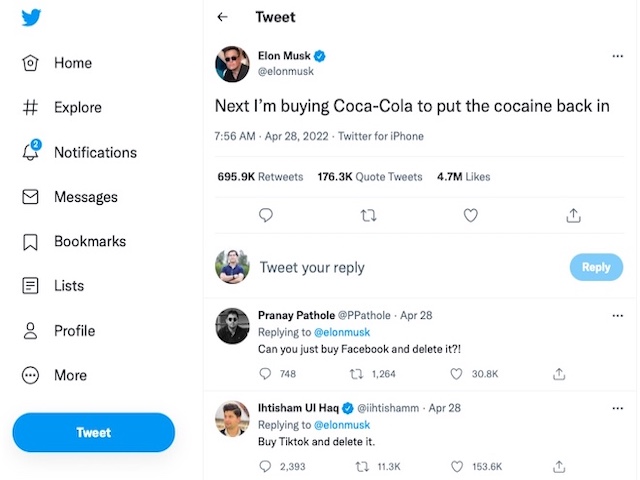Viewport: 640px width, 480px height.
Task: Like Ihtisham Ul Haq's Tiktok reply
Action: (x=457, y=466)
